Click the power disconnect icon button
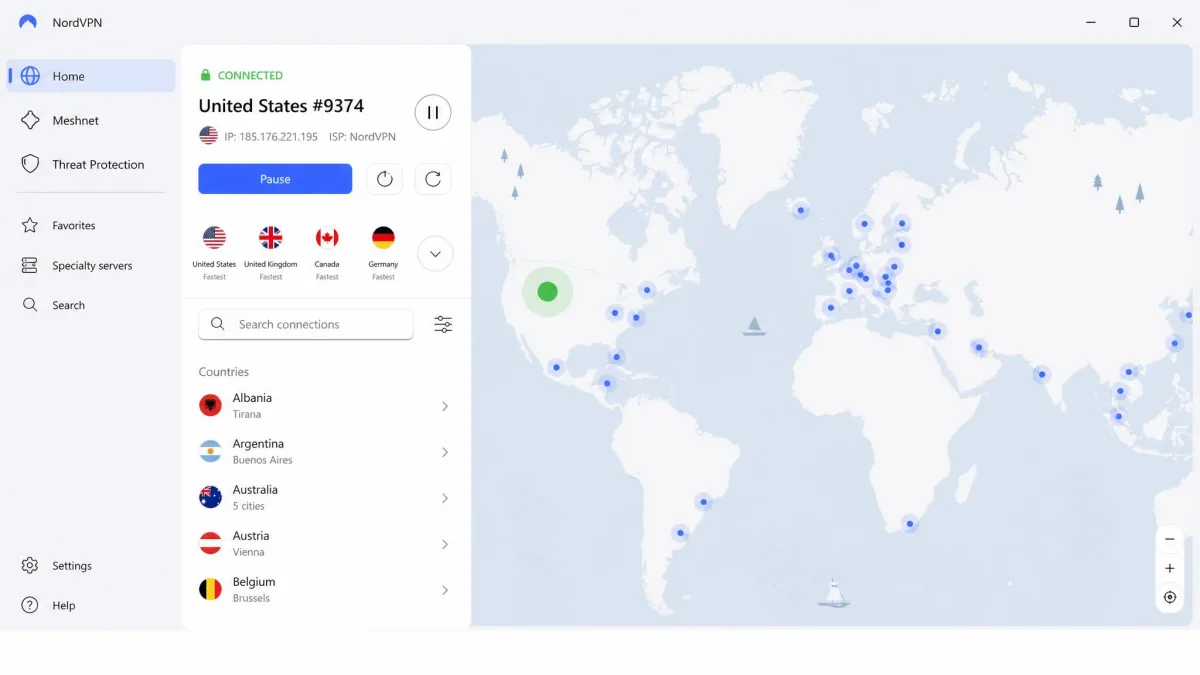The image size is (1200, 675). coord(385,179)
